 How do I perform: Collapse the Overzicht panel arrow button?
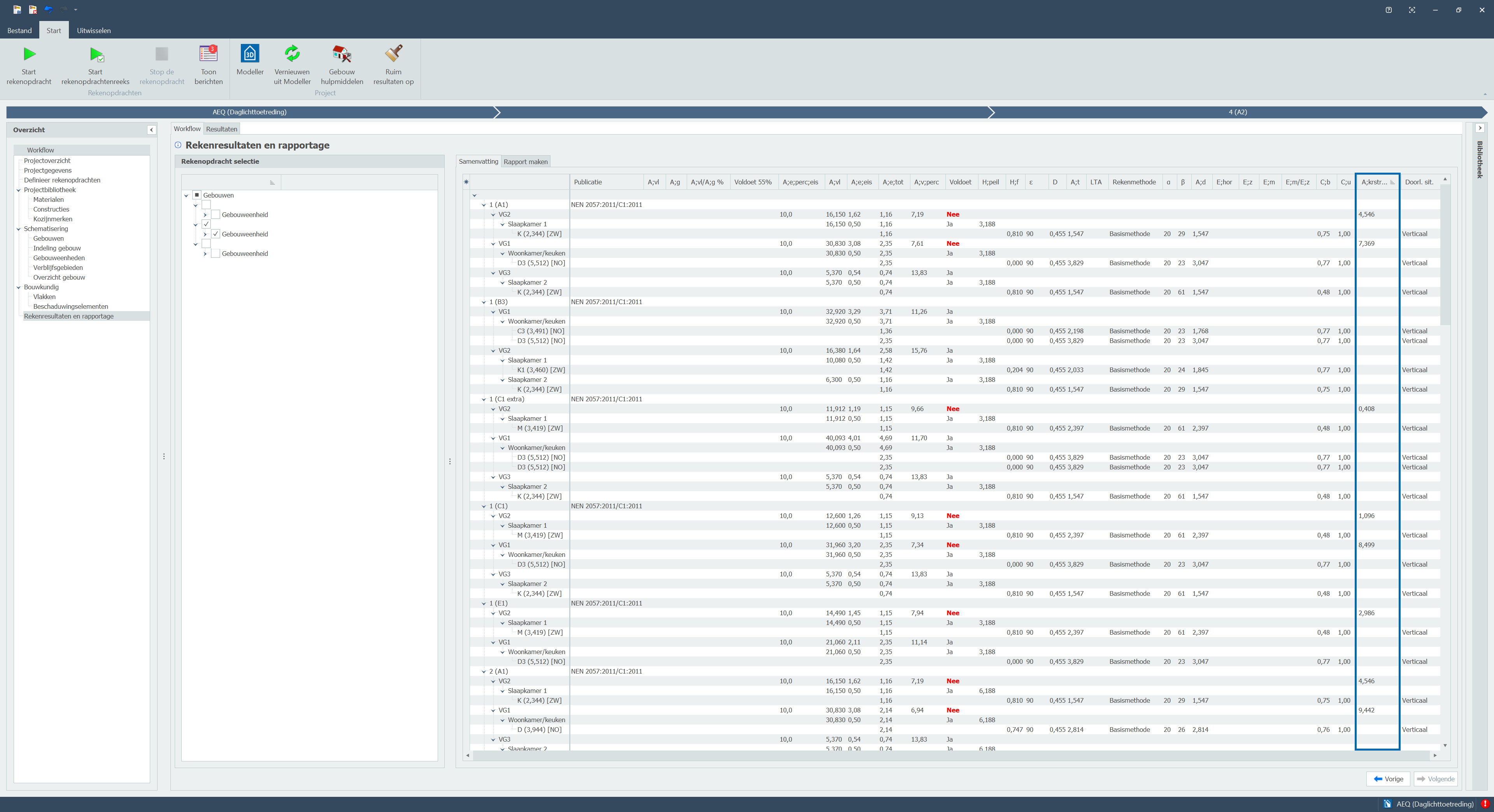click(x=151, y=130)
